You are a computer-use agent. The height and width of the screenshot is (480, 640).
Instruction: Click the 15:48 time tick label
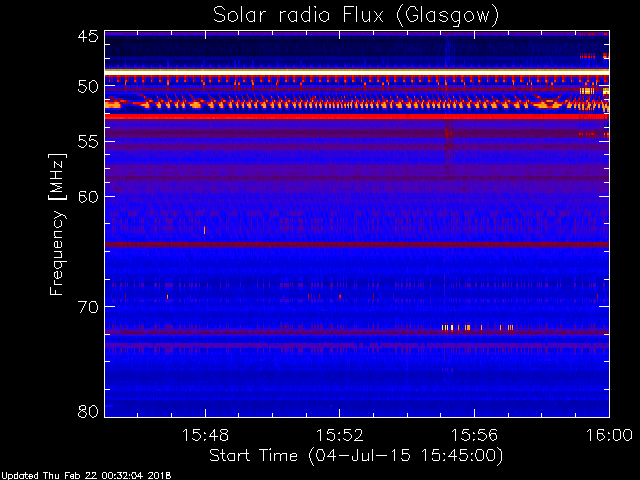(205, 435)
